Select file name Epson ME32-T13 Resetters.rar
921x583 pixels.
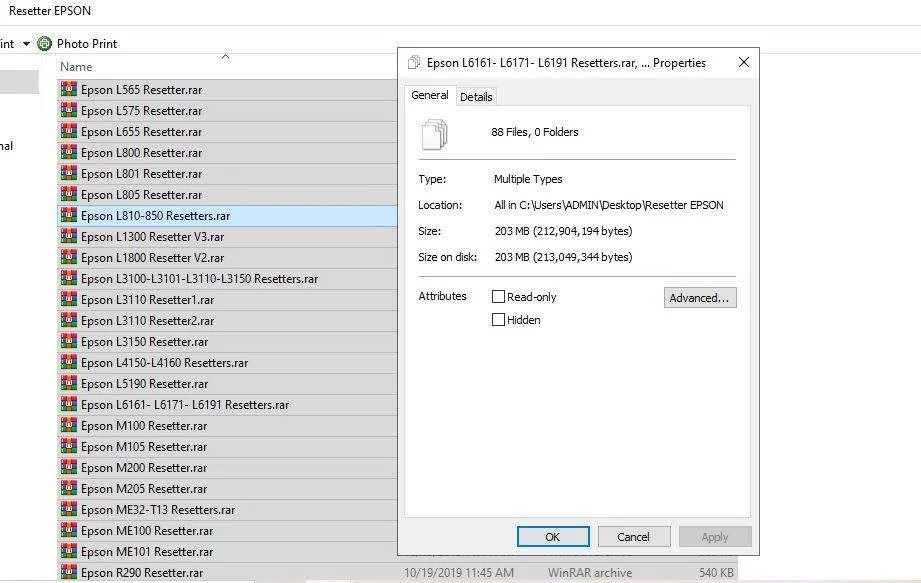(158, 510)
